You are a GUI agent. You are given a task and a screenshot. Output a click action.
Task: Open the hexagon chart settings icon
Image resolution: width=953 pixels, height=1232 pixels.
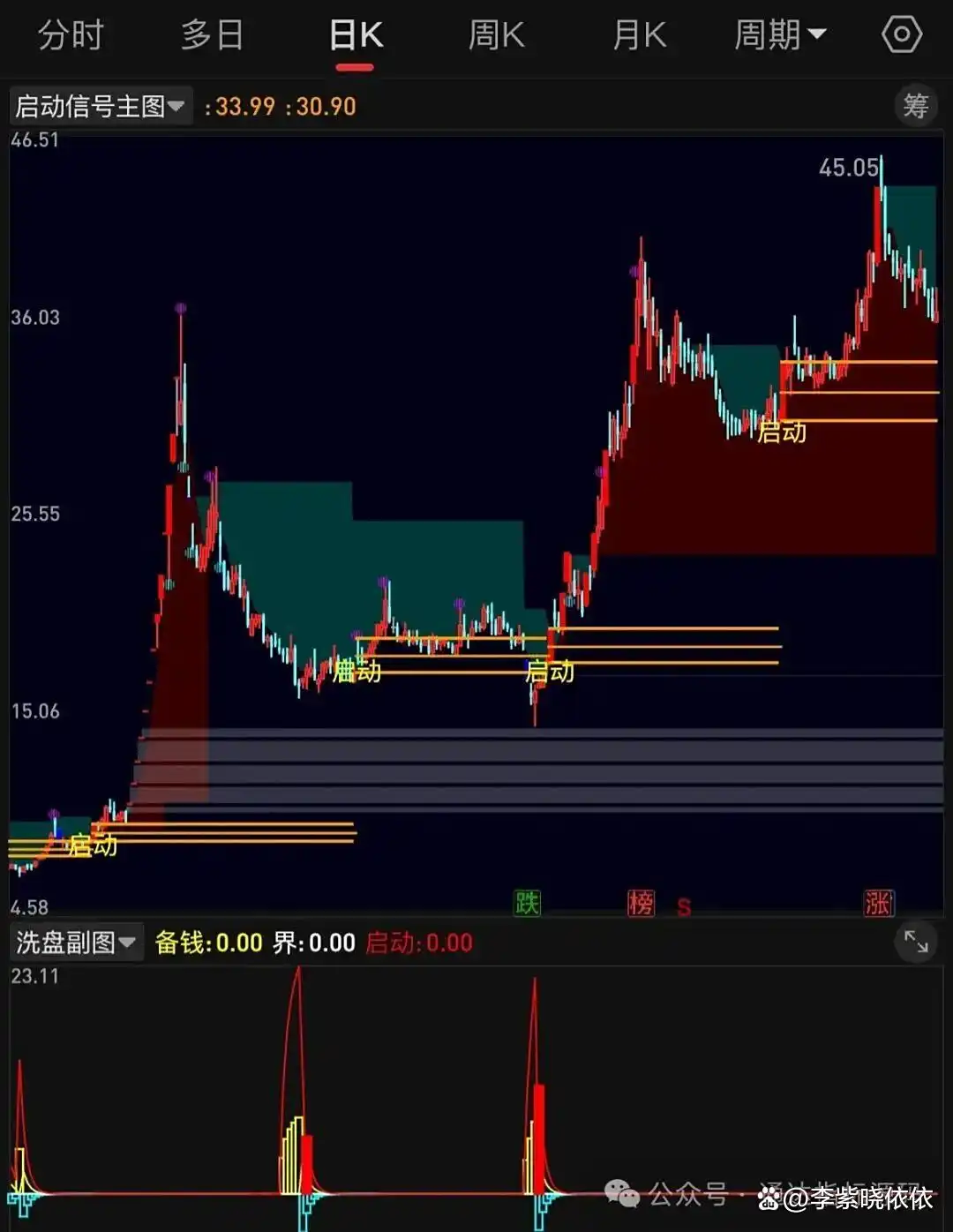(x=901, y=35)
